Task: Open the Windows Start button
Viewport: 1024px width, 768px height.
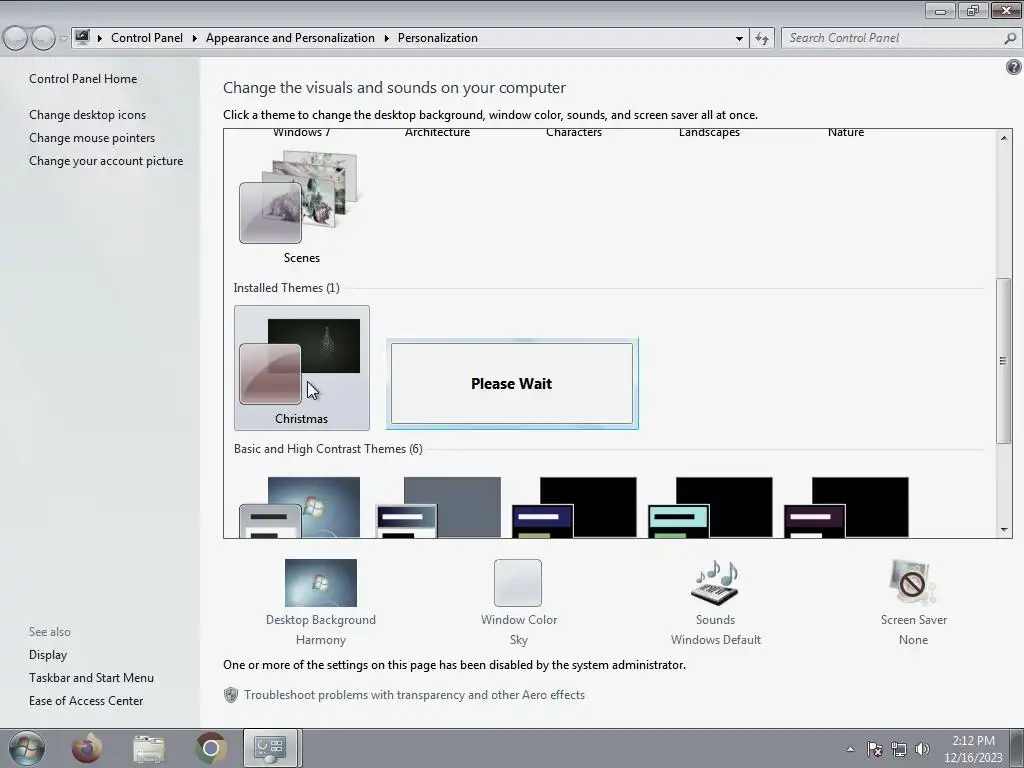Action: tap(27, 748)
